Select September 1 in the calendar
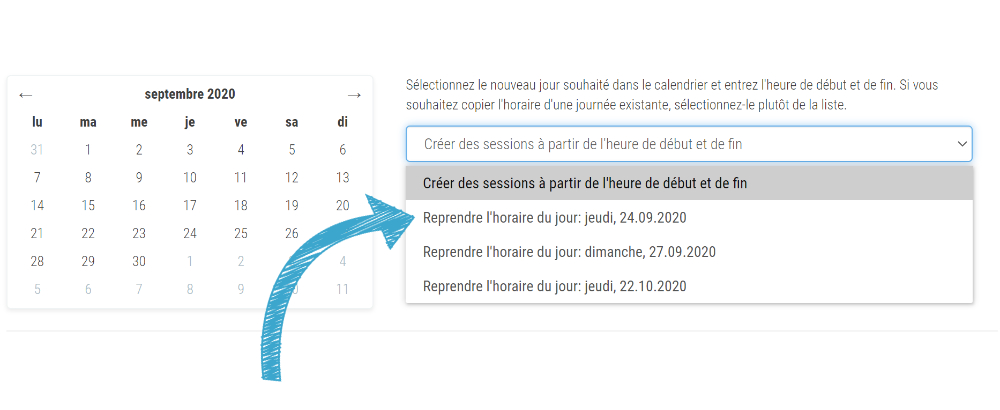Screen dimensions: 1000x410 pos(88,150)
